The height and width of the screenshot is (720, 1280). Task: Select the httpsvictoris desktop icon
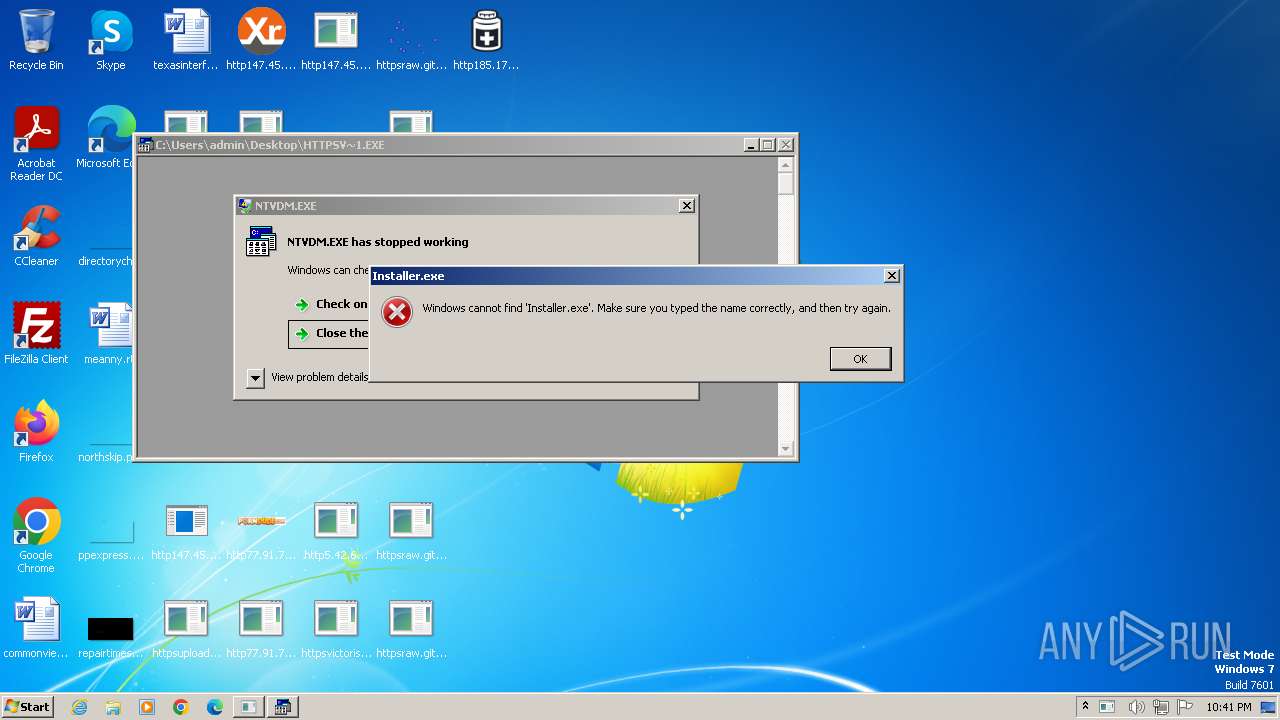pos(336,628)
